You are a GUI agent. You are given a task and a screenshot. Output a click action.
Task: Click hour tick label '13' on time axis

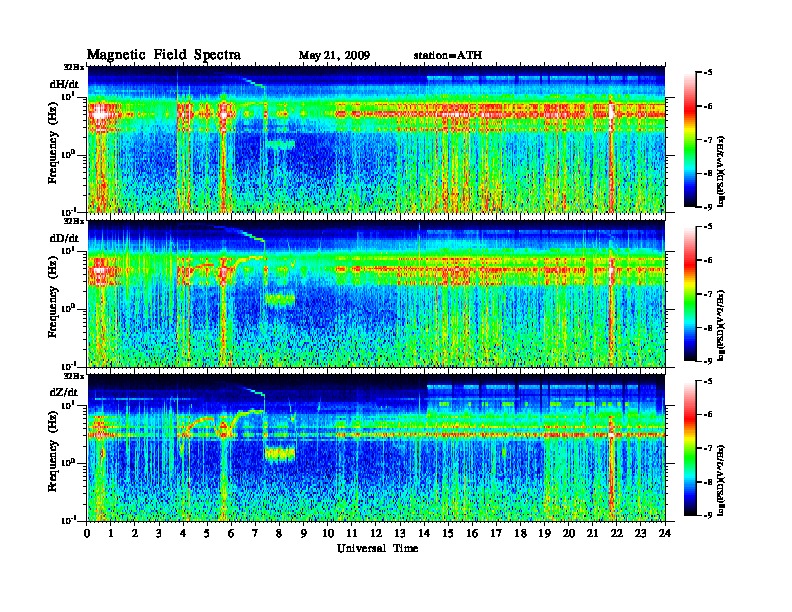click(x=400, y=534)
